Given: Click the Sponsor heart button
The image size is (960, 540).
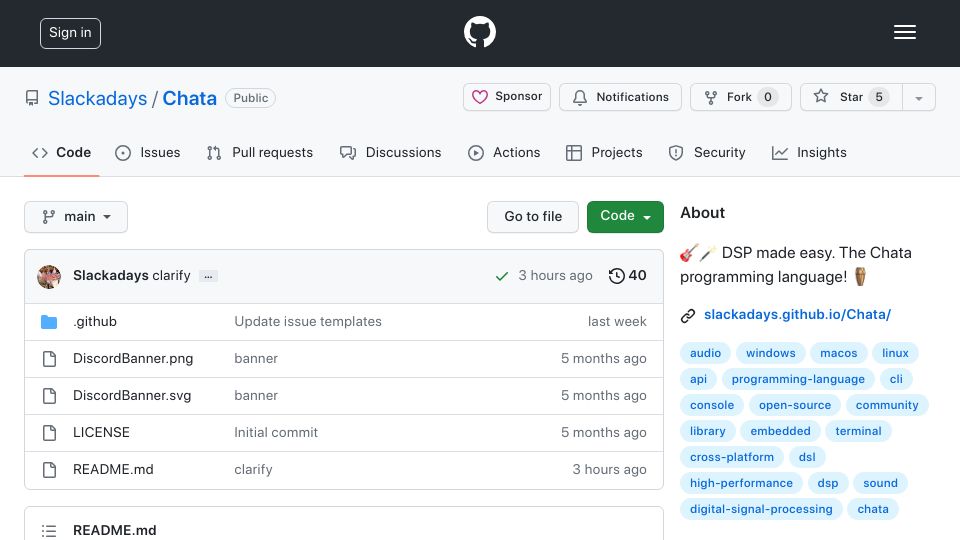Looking at the screenshot, I should pyautogui.click(x=507, y=97).
